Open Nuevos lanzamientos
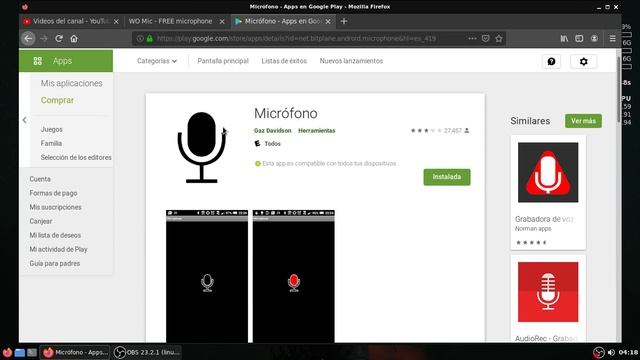 click(x=351, y=61)
